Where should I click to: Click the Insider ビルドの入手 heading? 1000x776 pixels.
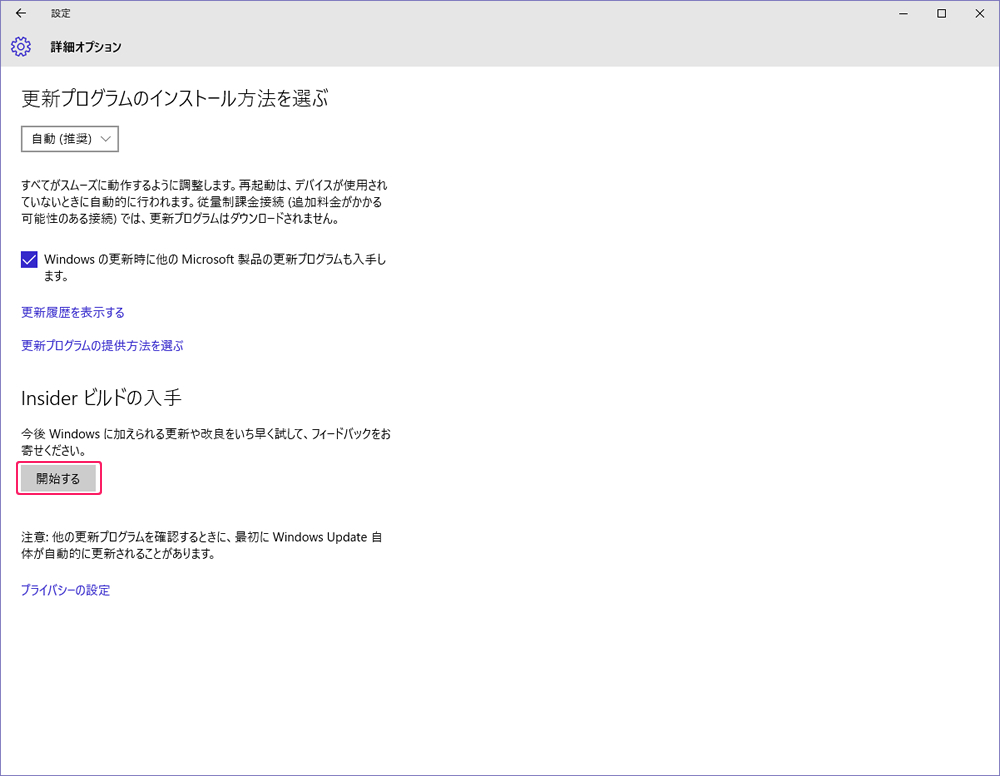101,398
